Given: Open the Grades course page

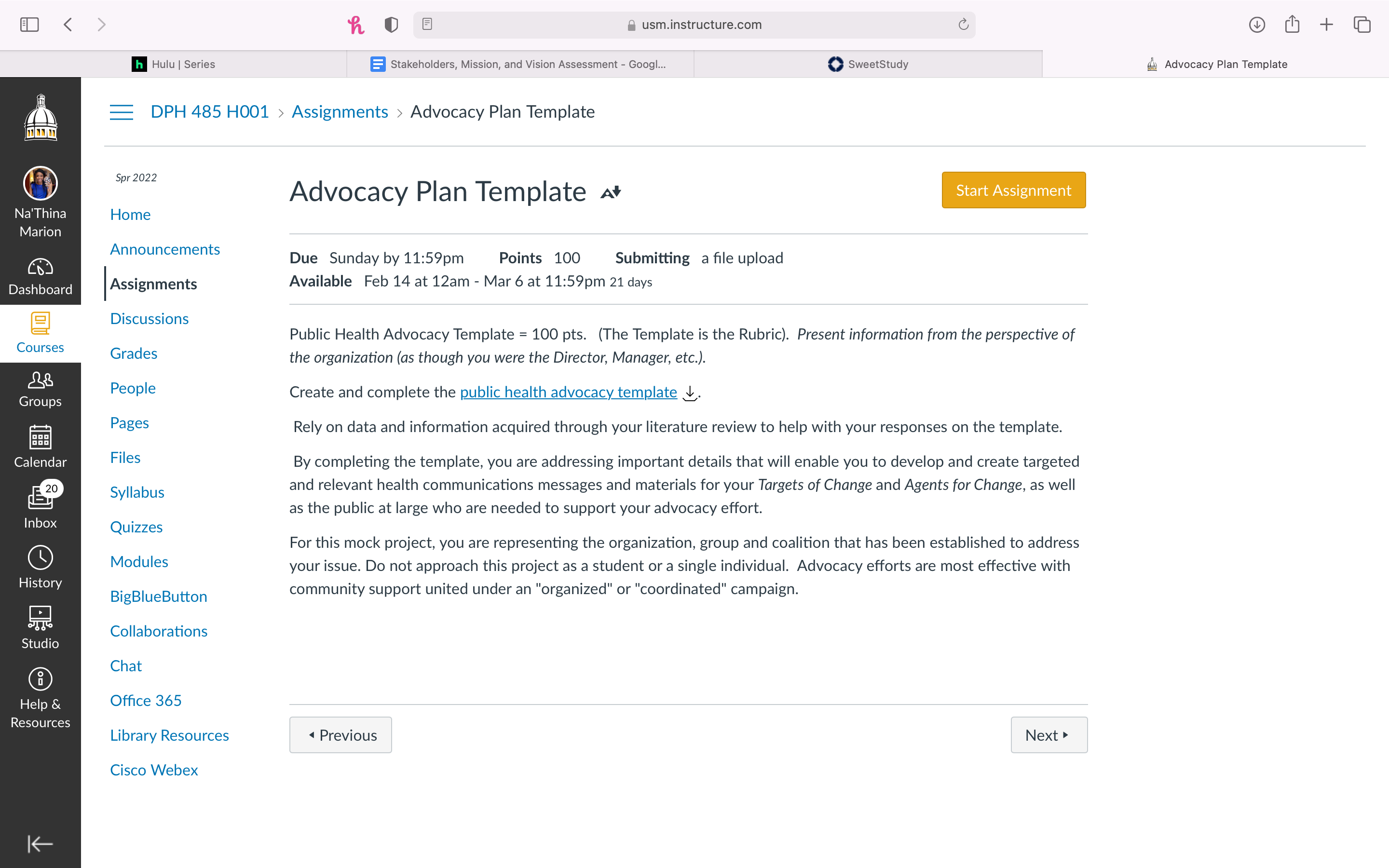Looking at the screenshot, I should point(134,353).
